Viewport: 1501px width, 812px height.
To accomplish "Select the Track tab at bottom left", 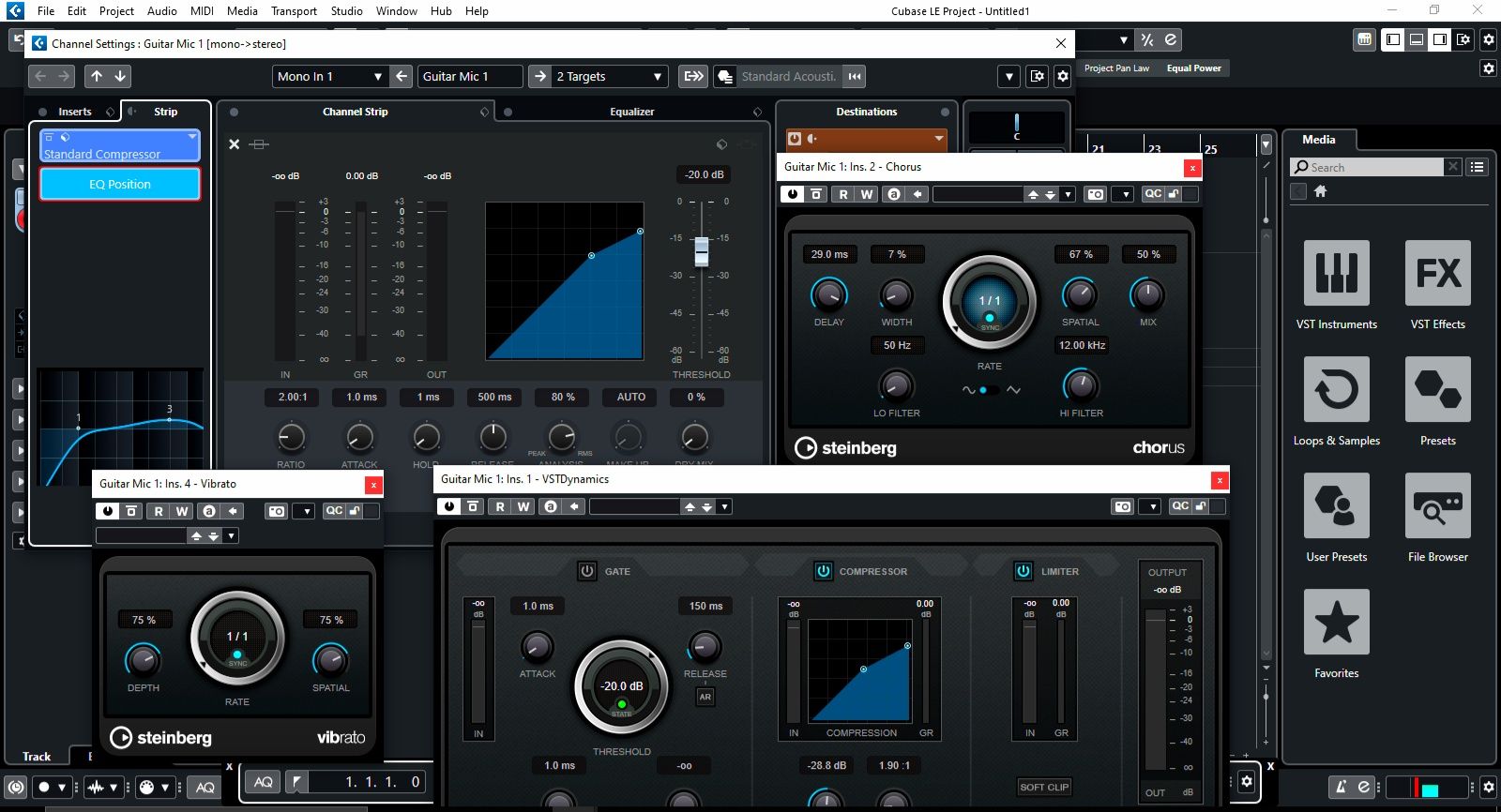I will [x=37, y=756].
